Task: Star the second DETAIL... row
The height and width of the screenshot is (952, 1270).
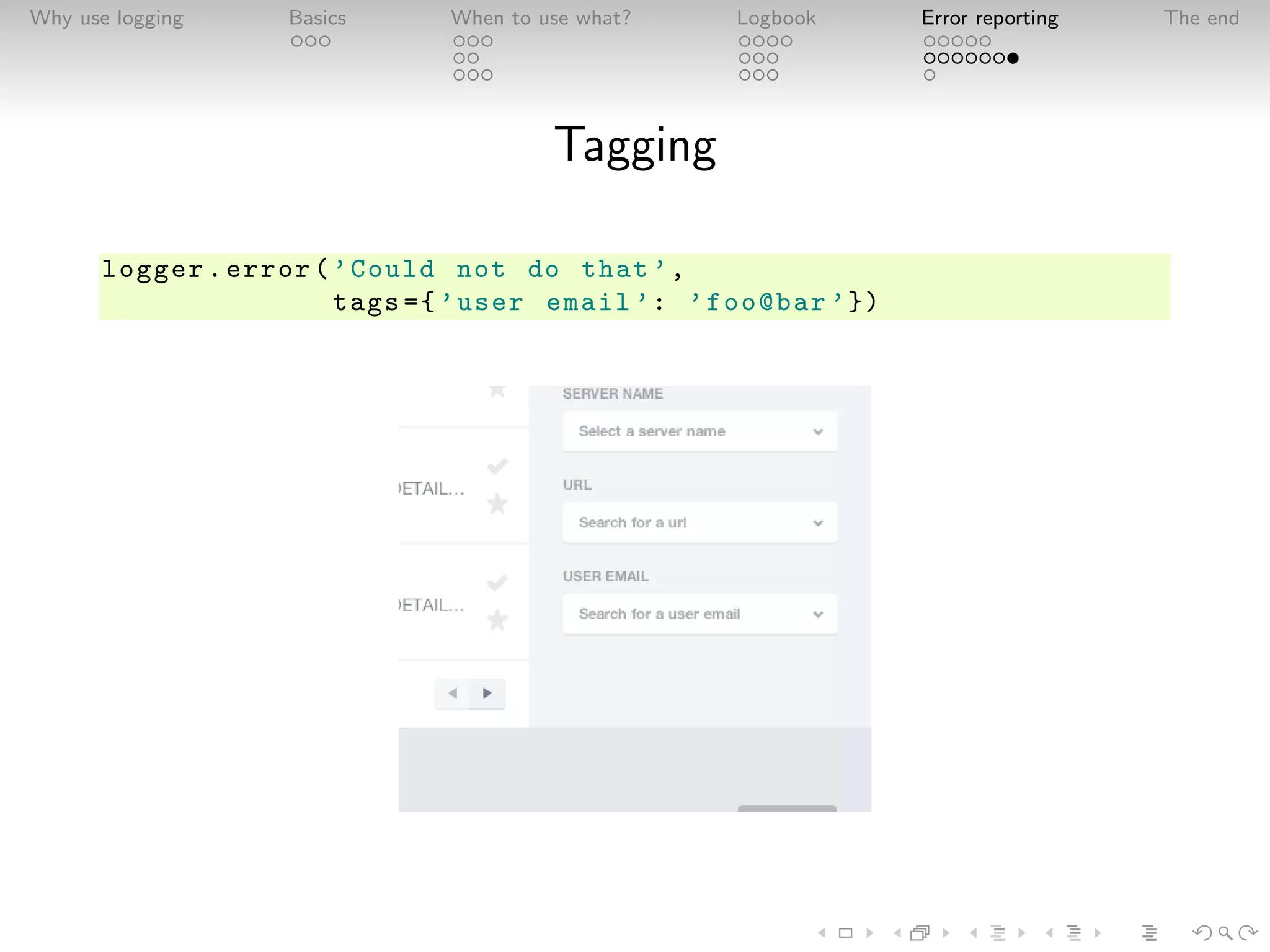Action: pos(497,620)
